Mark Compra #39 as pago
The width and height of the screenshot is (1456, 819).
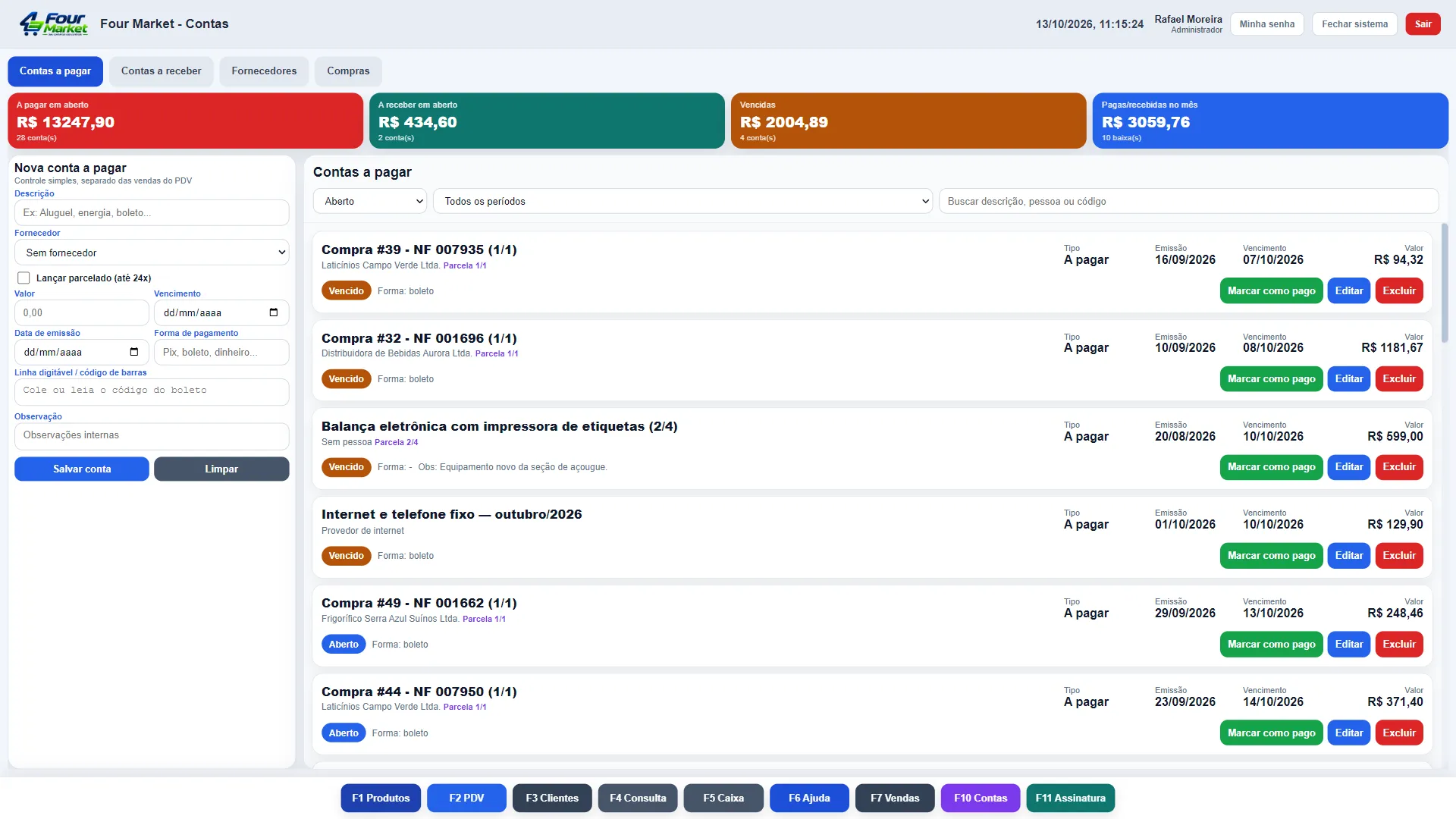click(x=1272, y=290)
